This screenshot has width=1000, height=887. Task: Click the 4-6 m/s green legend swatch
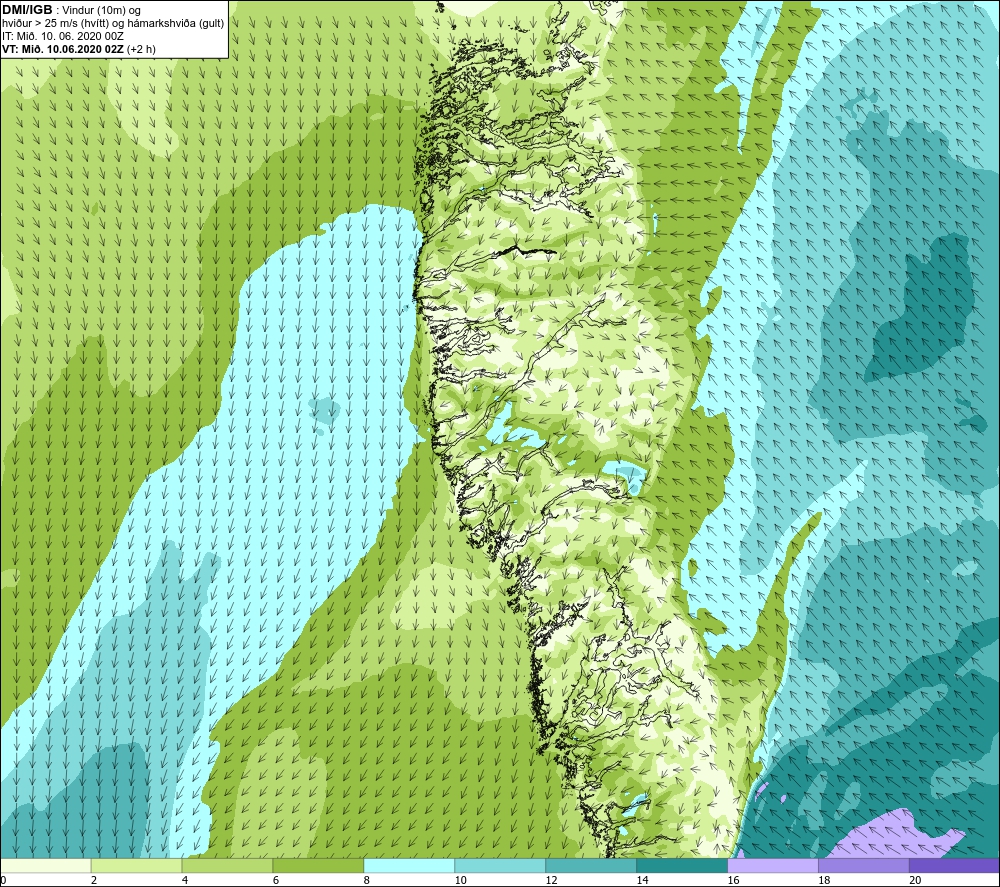coord(227,865)
